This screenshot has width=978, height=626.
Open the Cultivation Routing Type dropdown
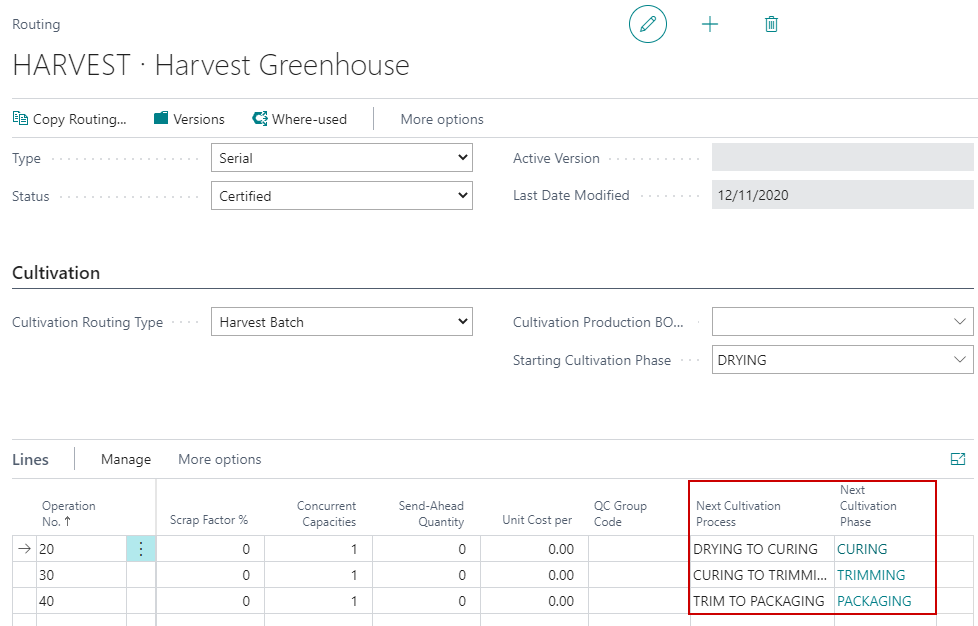pos(462,321)
